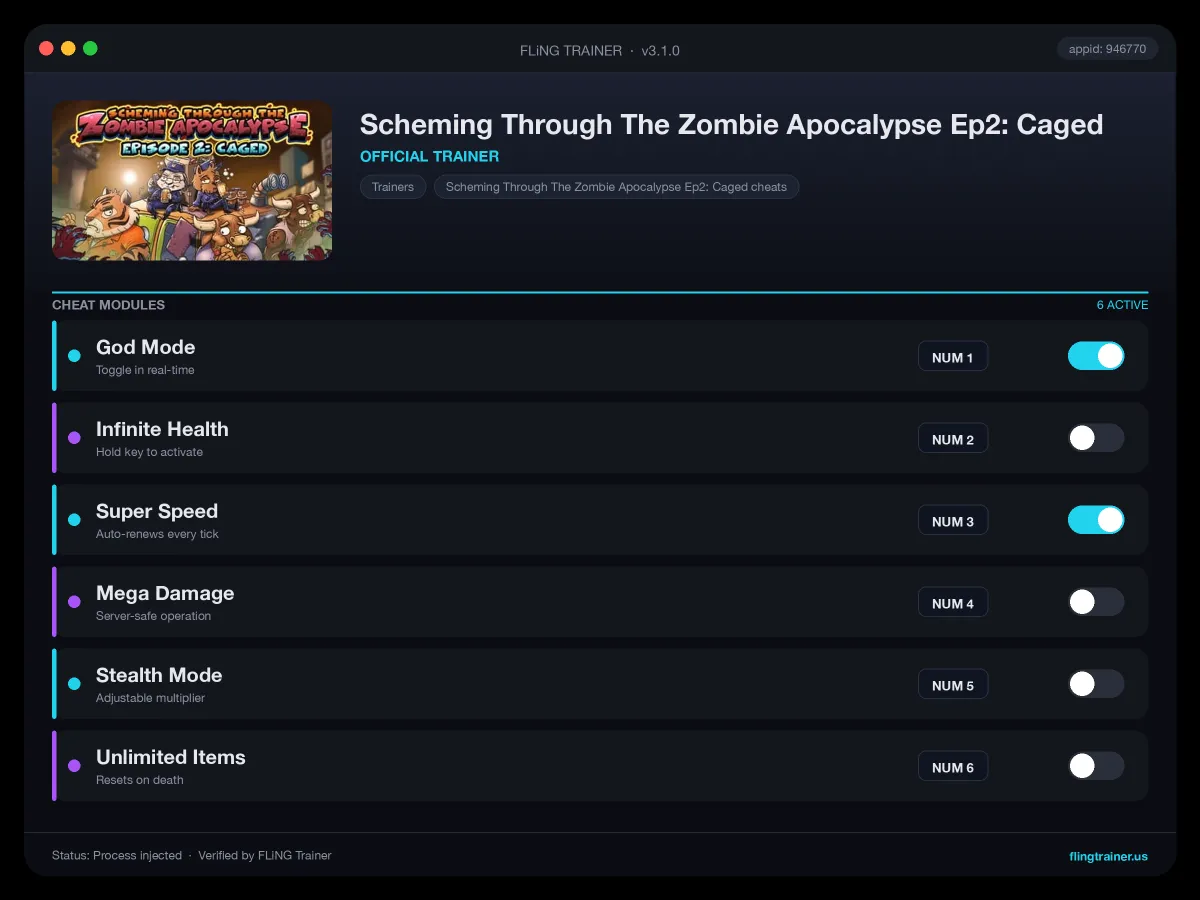Click the purple status dot beside Unlimited Items
Screen dimensions: 1200x900
click(74, 766)
